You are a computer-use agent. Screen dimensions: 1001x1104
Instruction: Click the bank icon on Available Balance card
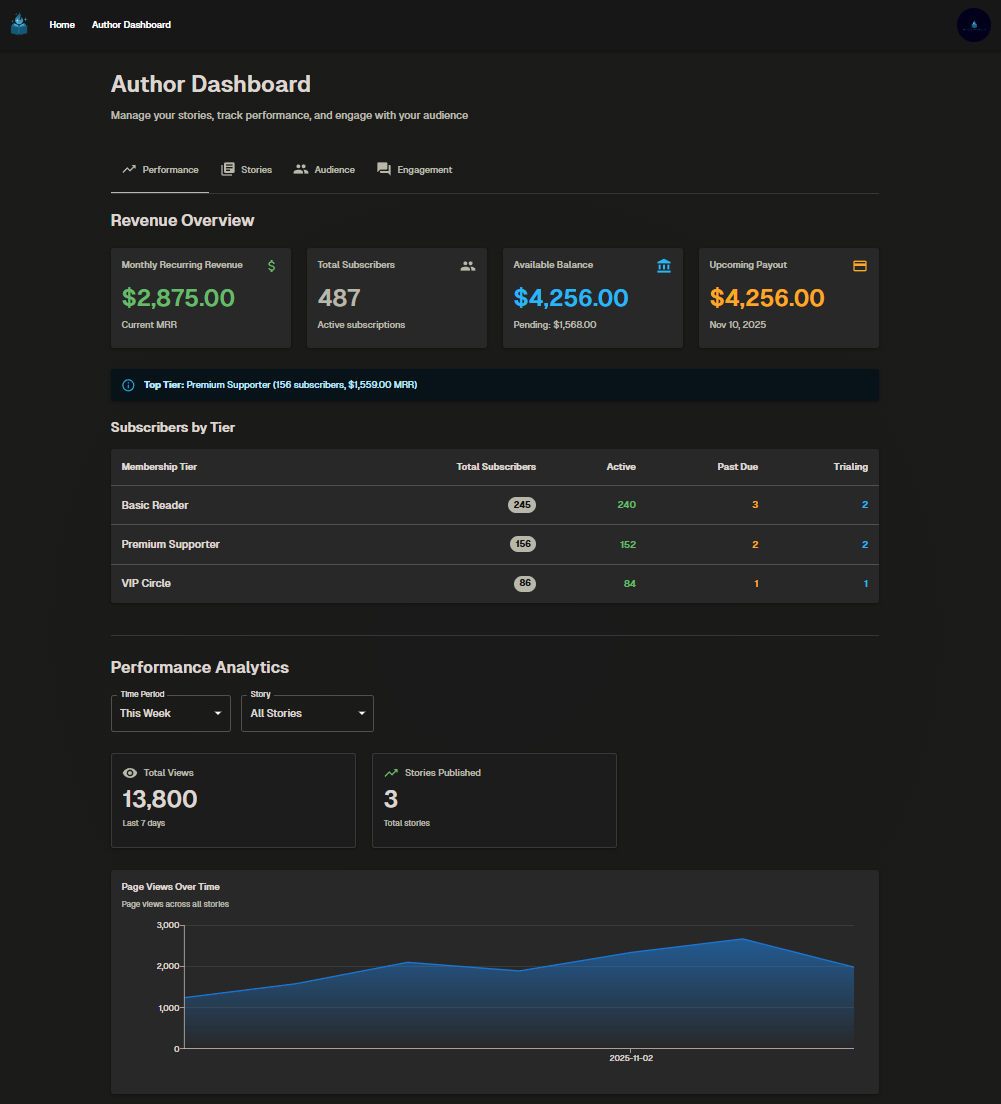tap(663, 265)
